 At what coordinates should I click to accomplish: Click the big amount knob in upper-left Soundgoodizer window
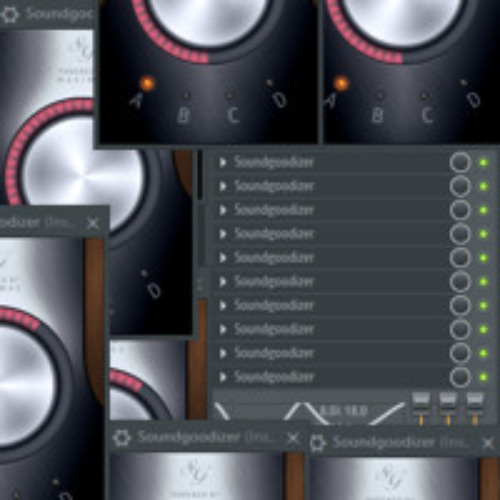(x=83, y=177)
